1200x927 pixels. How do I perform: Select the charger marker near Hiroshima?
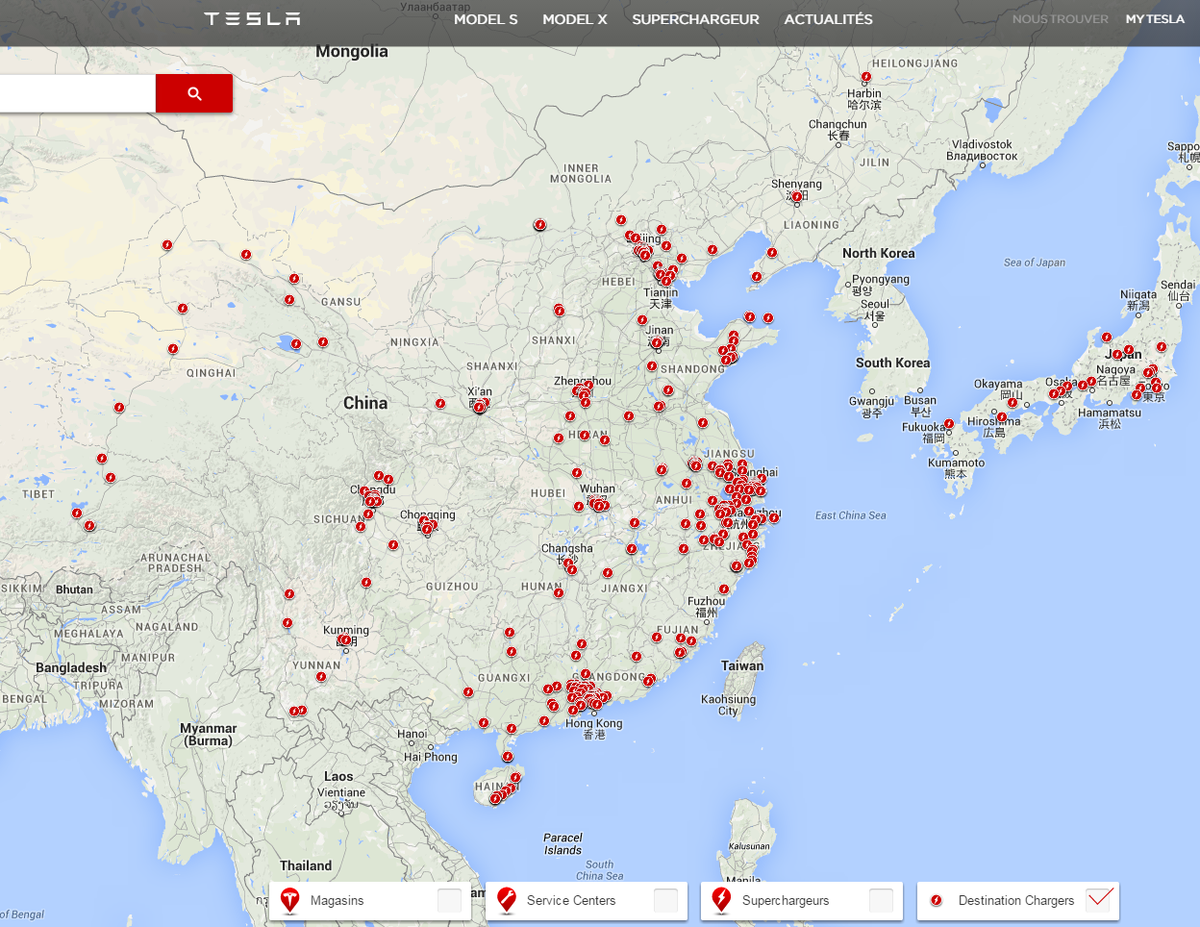1000,415
